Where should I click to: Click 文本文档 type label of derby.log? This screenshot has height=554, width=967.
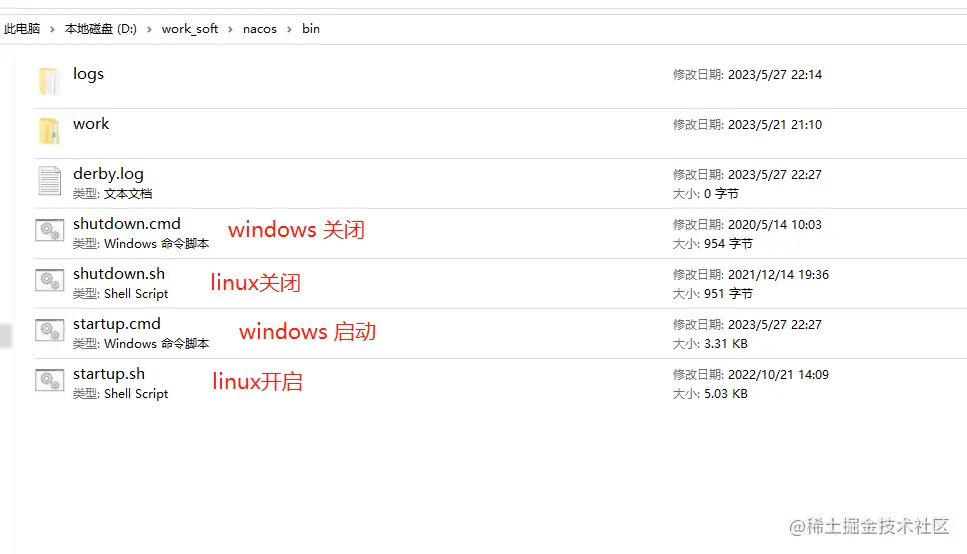click(128, 194)
